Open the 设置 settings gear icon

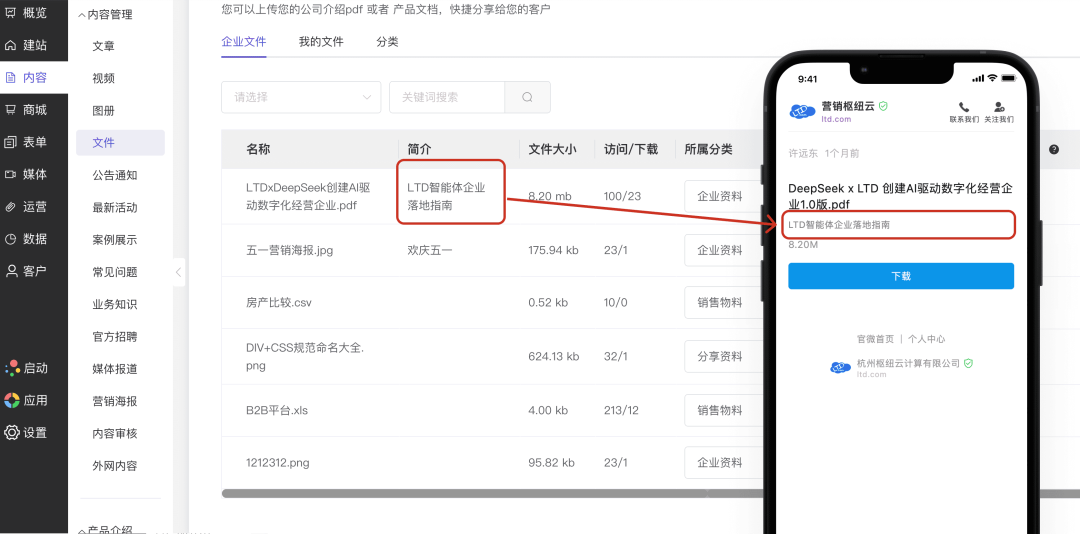[x=12, y=433]
